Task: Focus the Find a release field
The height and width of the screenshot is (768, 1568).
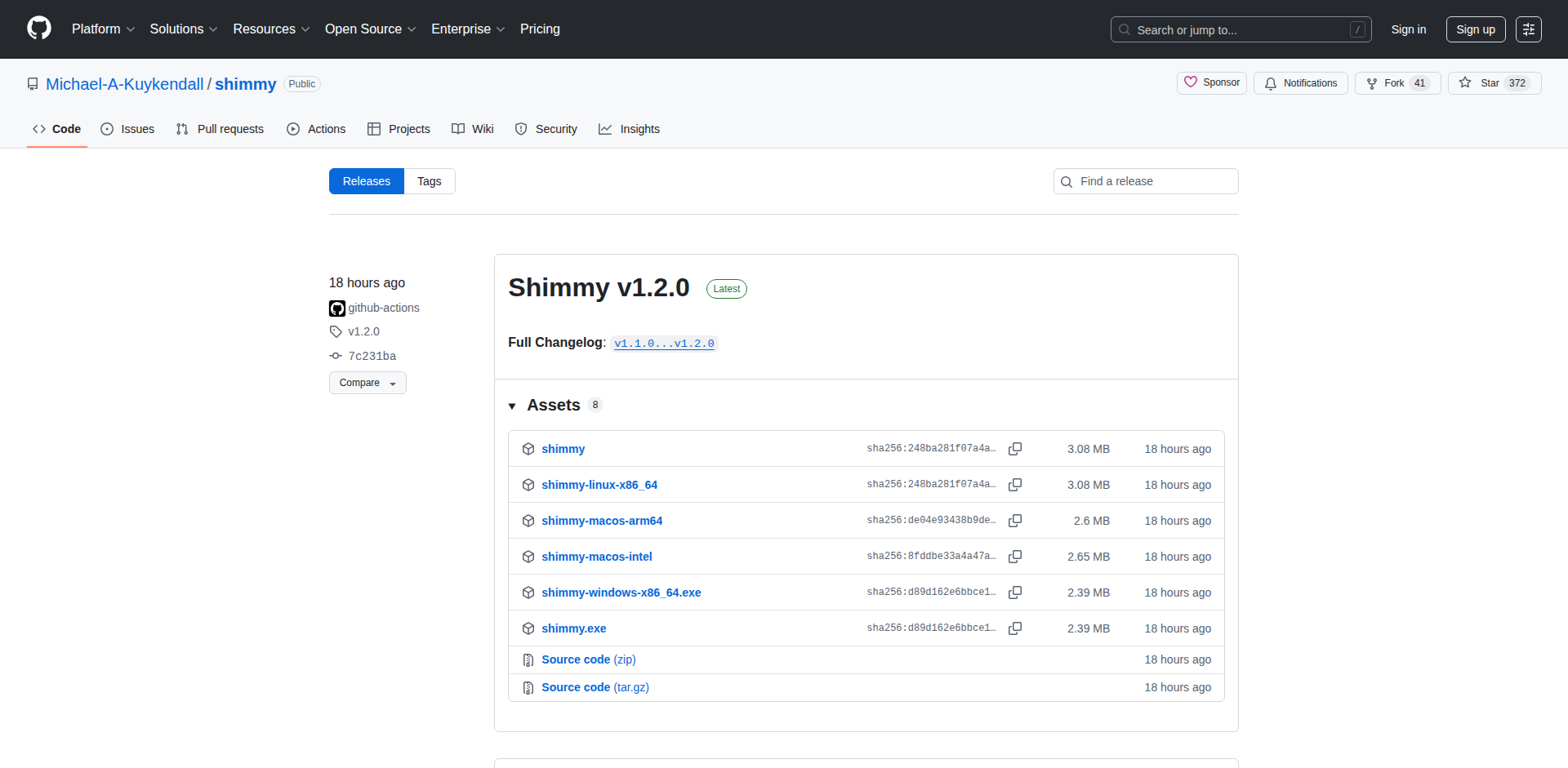Action: pos(1146,181)
